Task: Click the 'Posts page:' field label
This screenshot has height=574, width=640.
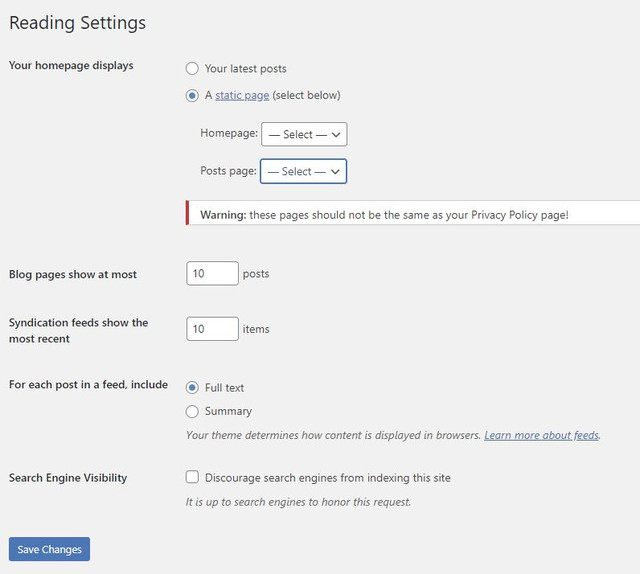Action: click(228, 171)
